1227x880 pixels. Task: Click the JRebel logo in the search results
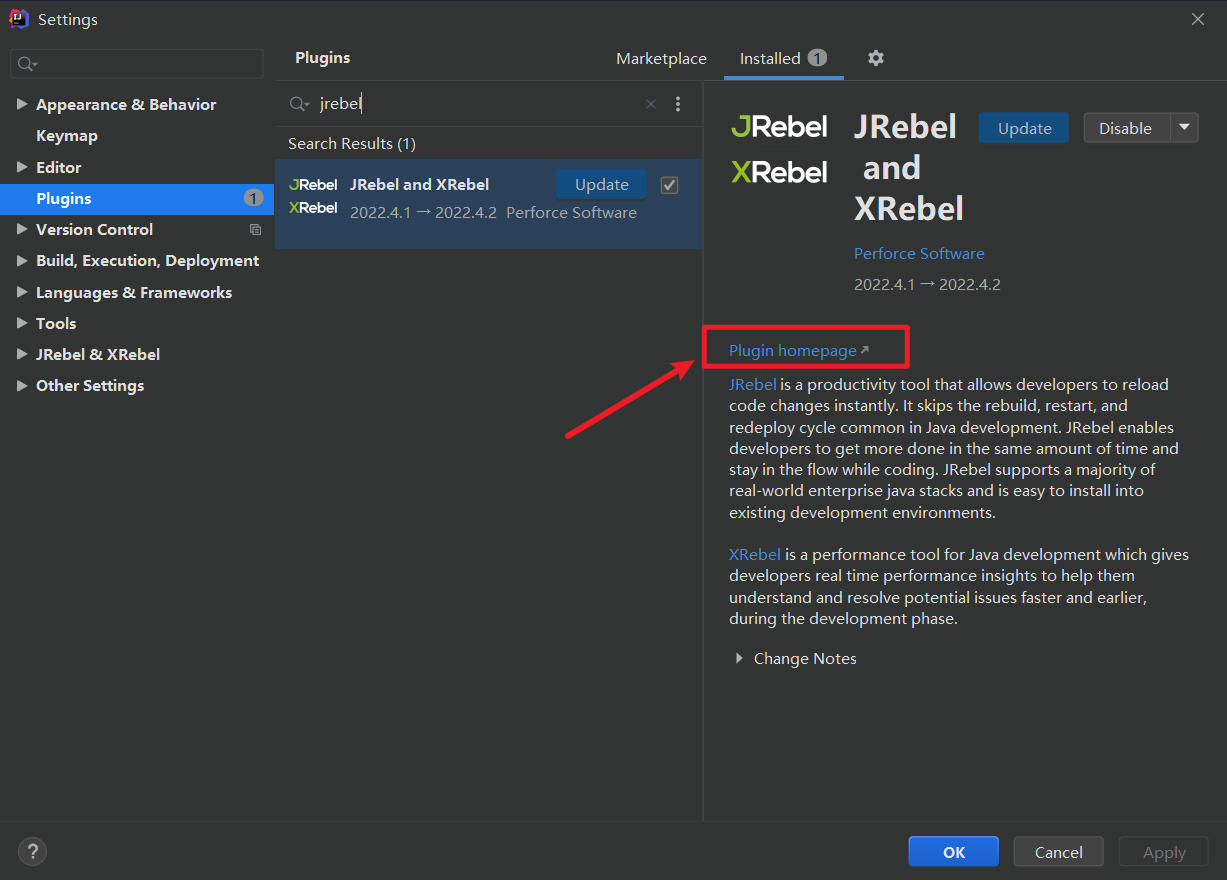(x=313, y=184)
